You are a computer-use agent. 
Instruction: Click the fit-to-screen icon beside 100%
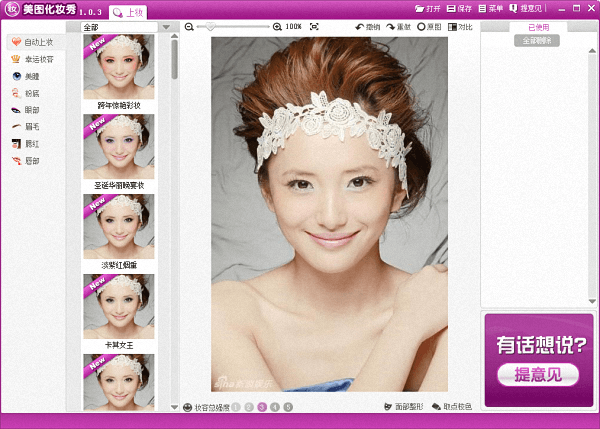click(x=314, y=26)
